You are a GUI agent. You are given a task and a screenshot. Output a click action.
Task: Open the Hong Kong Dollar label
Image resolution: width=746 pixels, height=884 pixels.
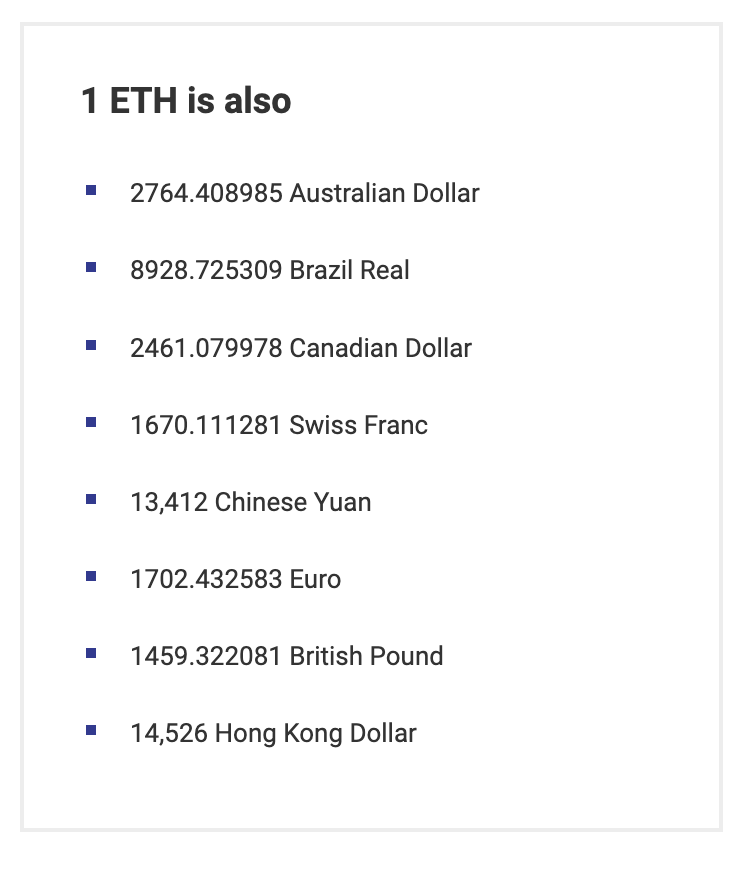pyautogui.click(x=315, y=733)
